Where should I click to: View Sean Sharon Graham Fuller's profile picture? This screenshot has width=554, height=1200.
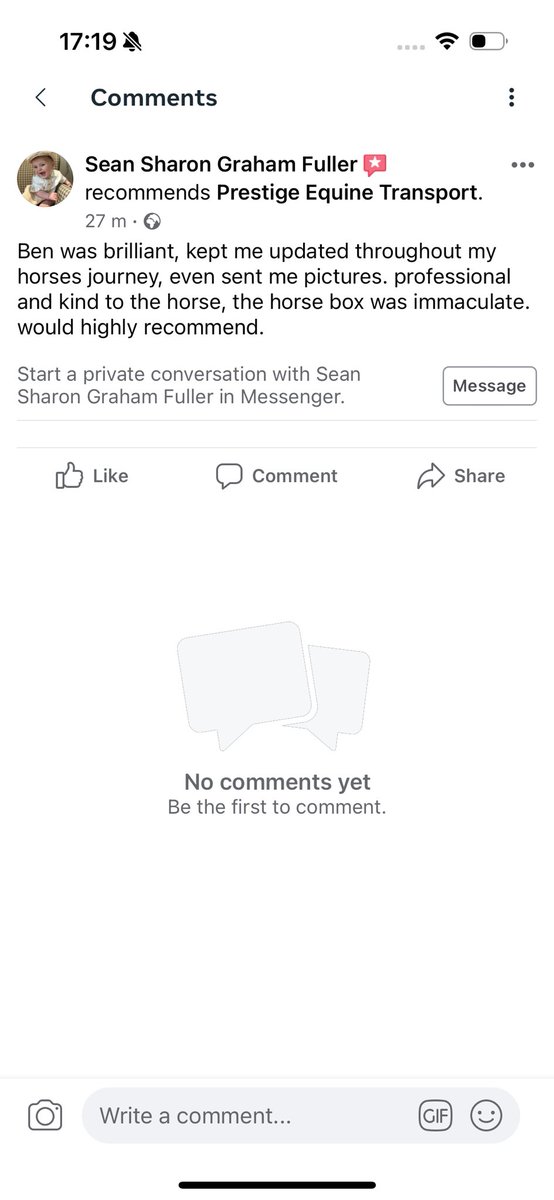pos(45,179)
